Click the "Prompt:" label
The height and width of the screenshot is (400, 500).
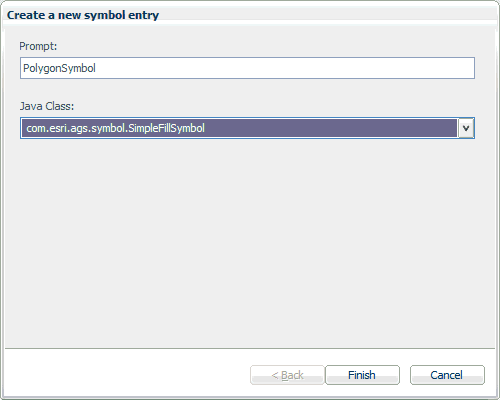click(38, 46)
